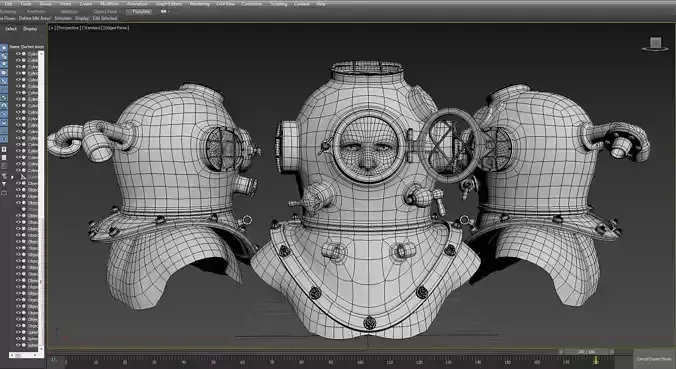Click Display All icon in scene explorer
The image size is (676, 369).
(x=4, y=149)
